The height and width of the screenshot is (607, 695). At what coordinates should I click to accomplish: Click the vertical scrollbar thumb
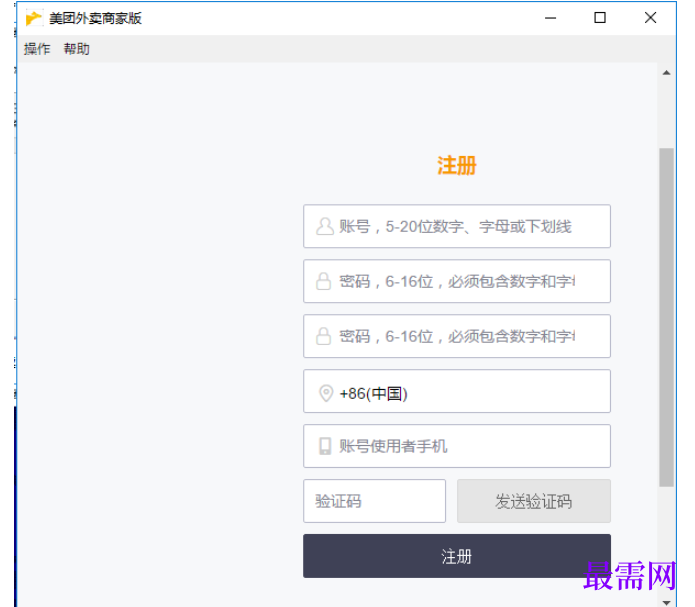click(666, 317)
